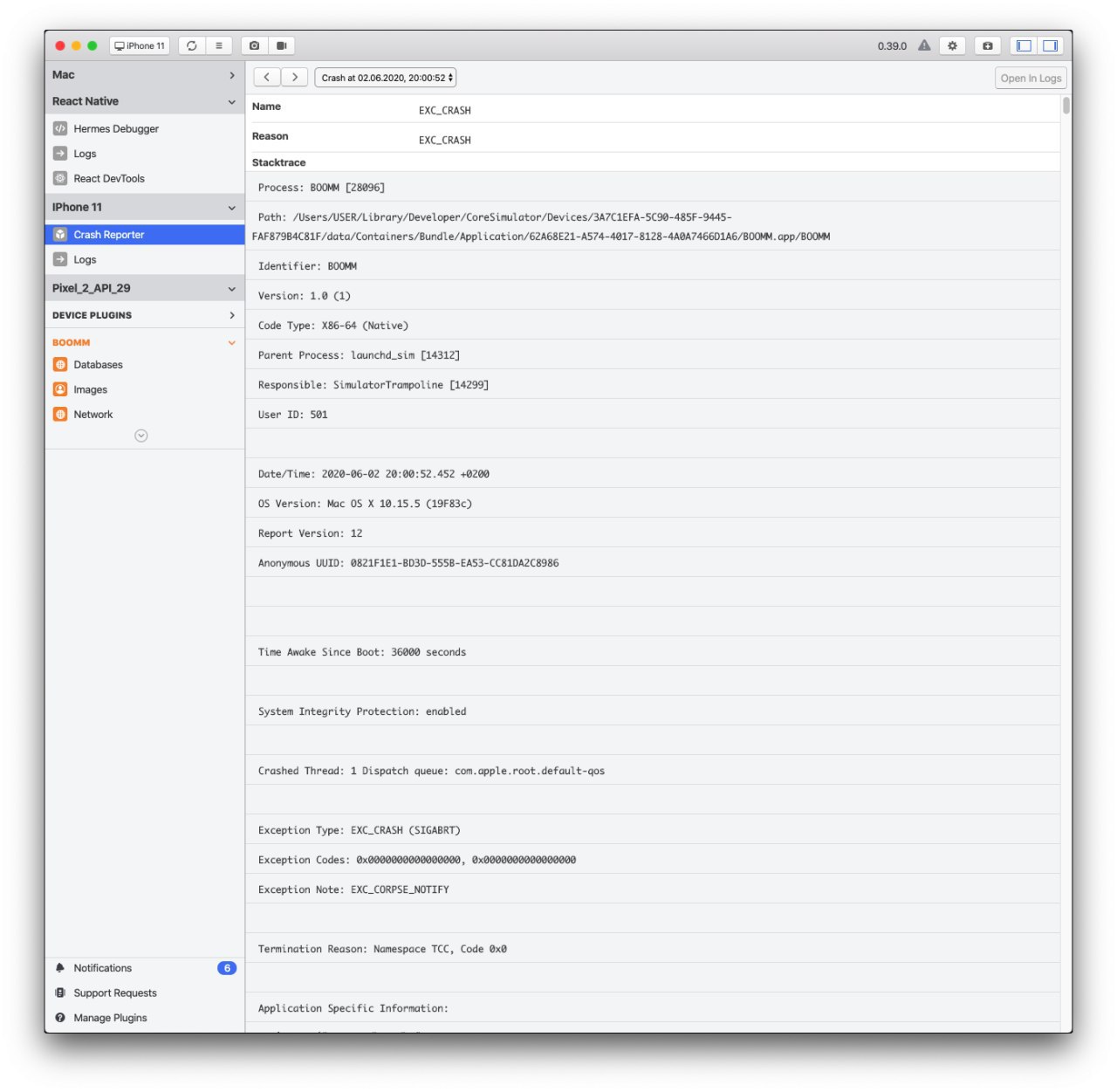Click Exception Type: EXC_CRASH (SIGABRT) line
Image resolution: width=1117 pixels, height=1092 pixels.
653,830
